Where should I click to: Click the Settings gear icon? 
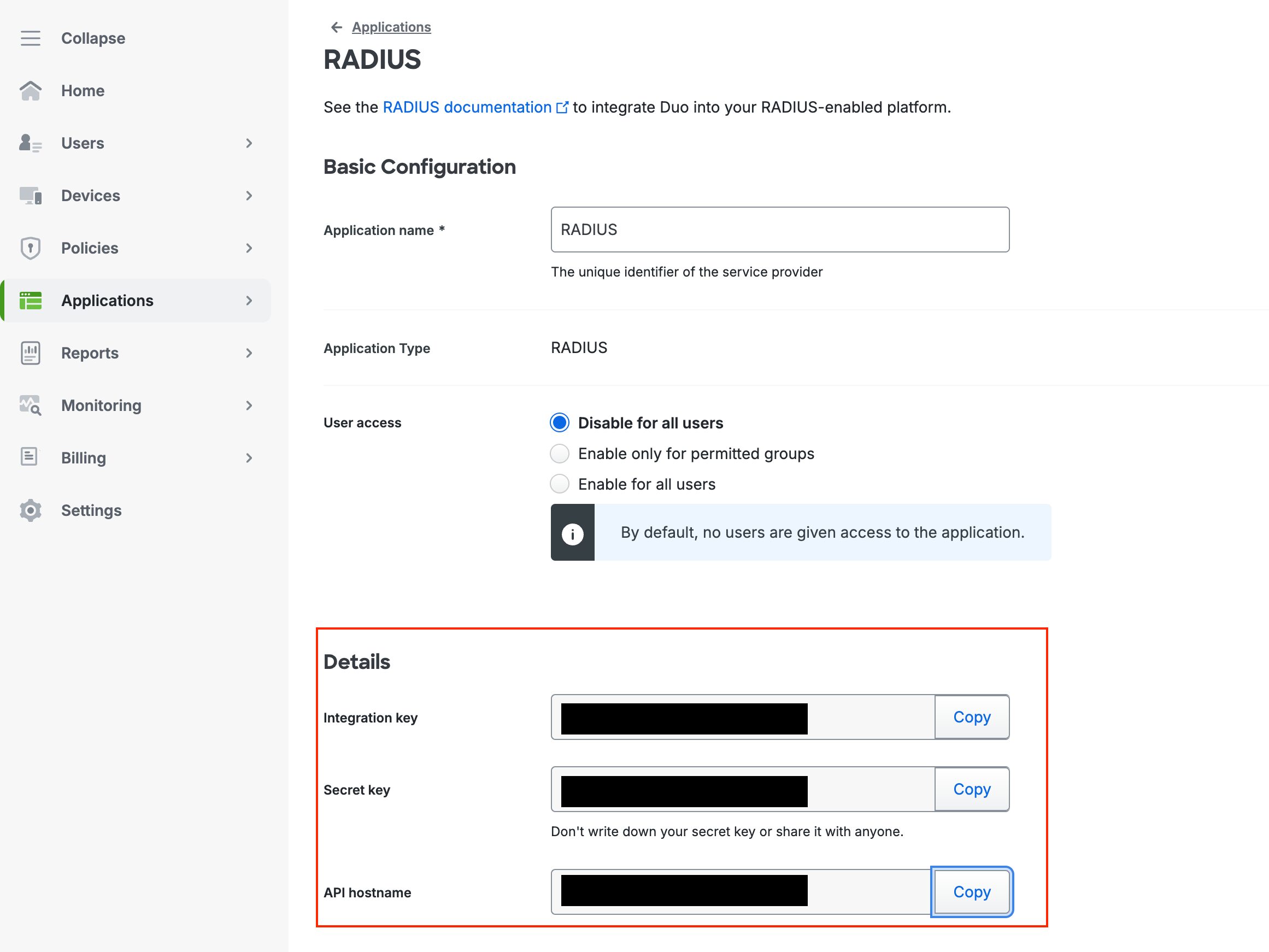(31, 510)
